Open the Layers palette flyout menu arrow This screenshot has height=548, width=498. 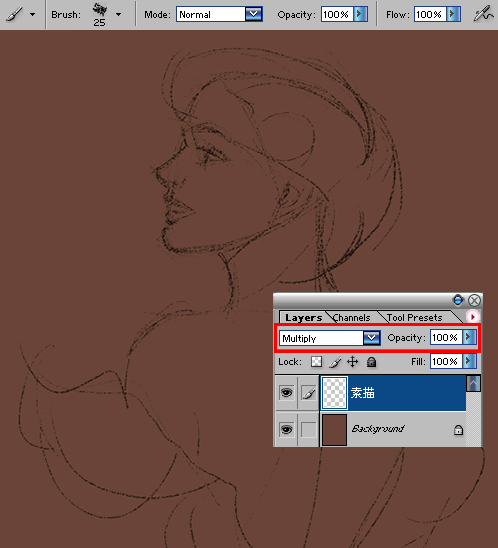(472, 317)
